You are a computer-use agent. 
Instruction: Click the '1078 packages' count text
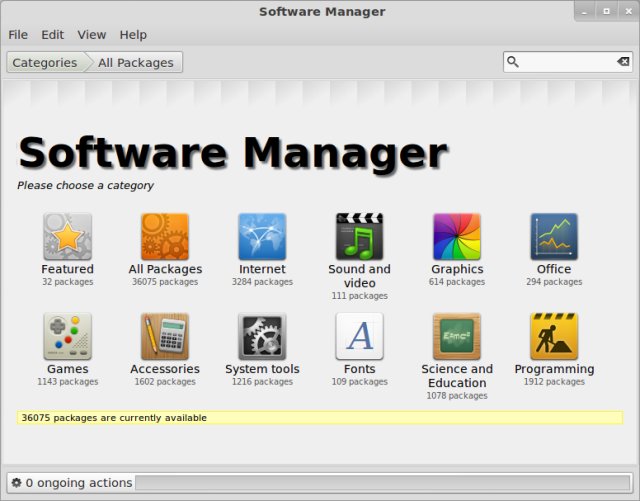(x=457, y=396)
